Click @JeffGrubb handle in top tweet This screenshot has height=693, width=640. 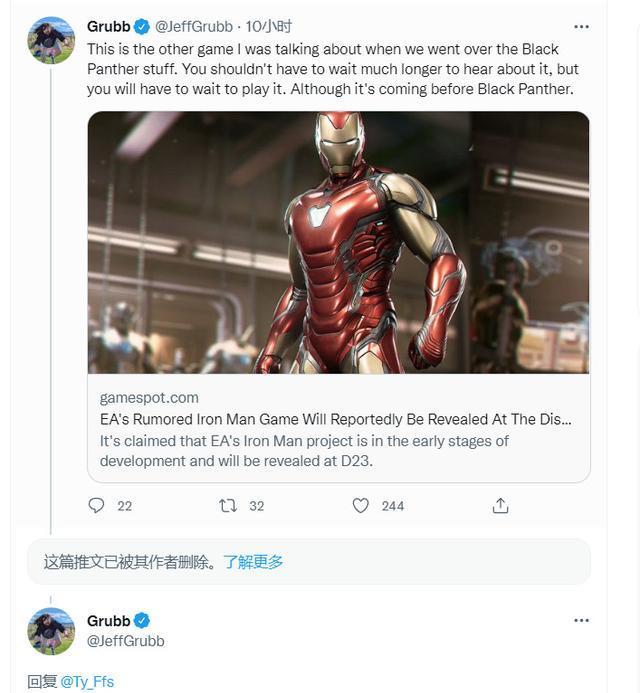tap(194, 27)
